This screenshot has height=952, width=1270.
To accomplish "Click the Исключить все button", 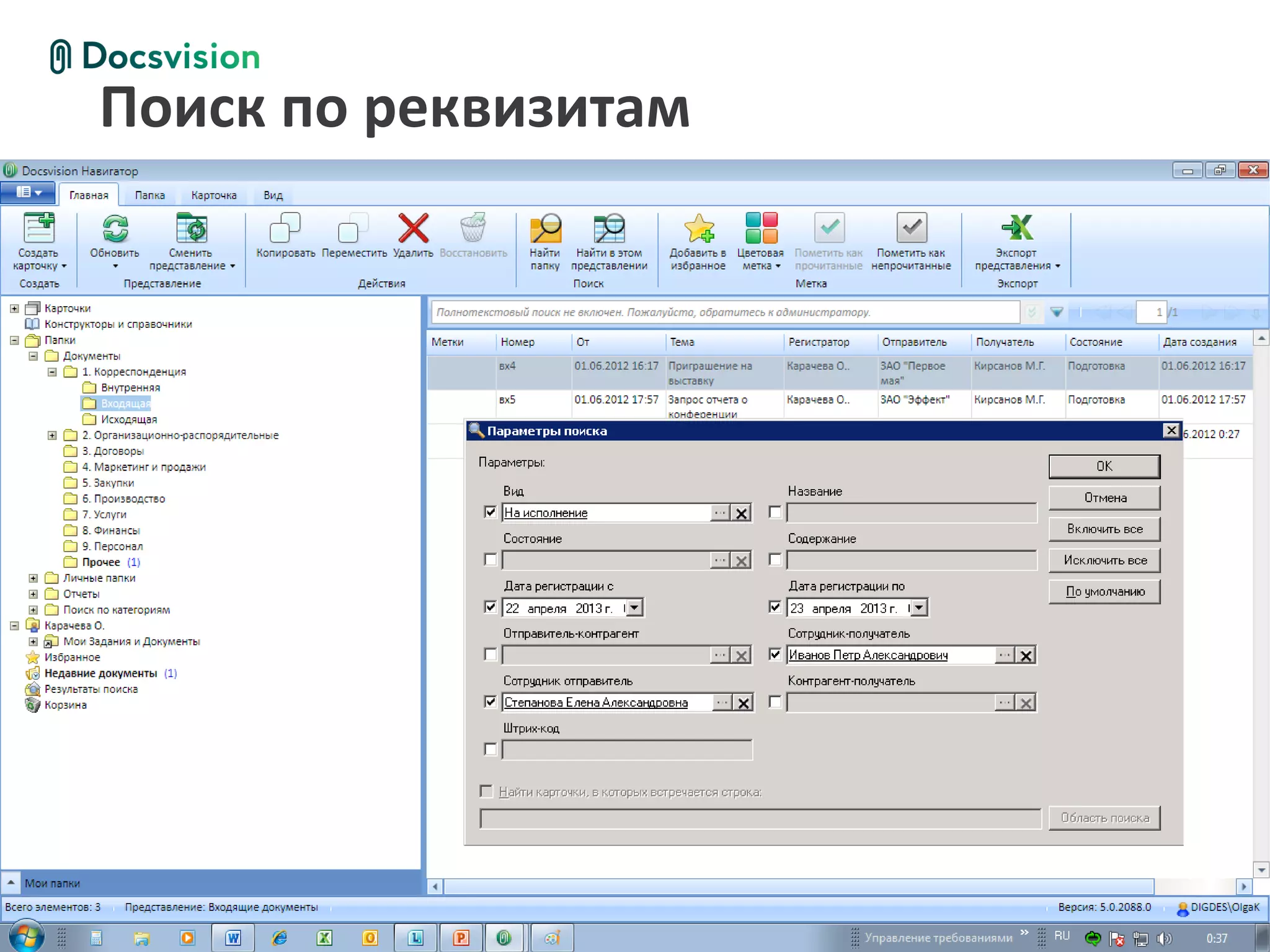I will (x=1104, y=560).
